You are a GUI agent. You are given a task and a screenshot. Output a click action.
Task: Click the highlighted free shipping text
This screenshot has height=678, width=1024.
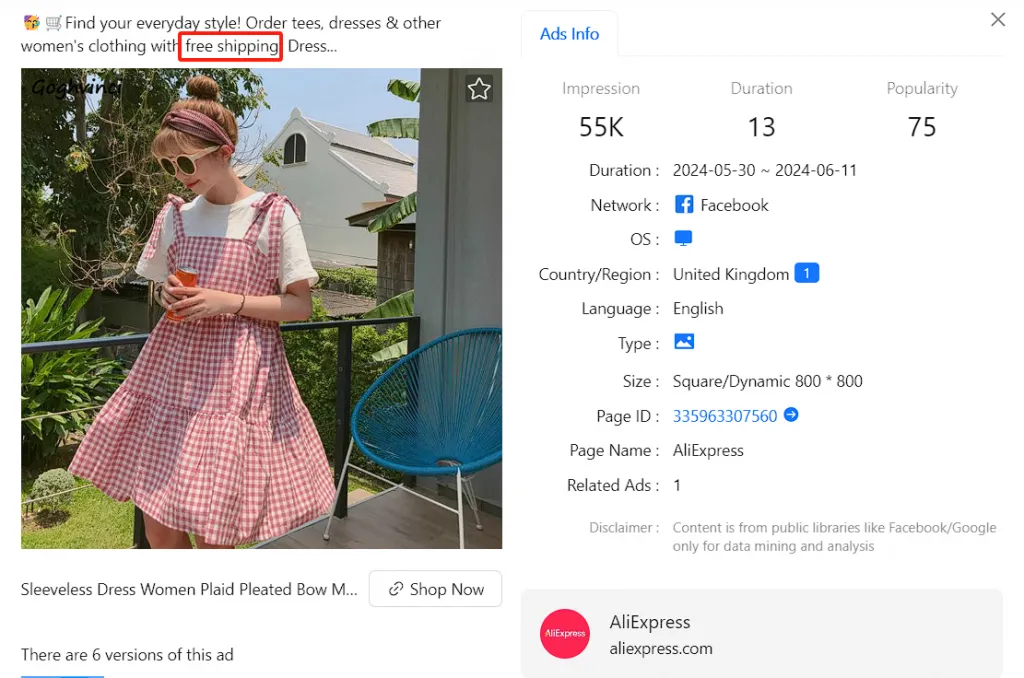tap(231, 46)
